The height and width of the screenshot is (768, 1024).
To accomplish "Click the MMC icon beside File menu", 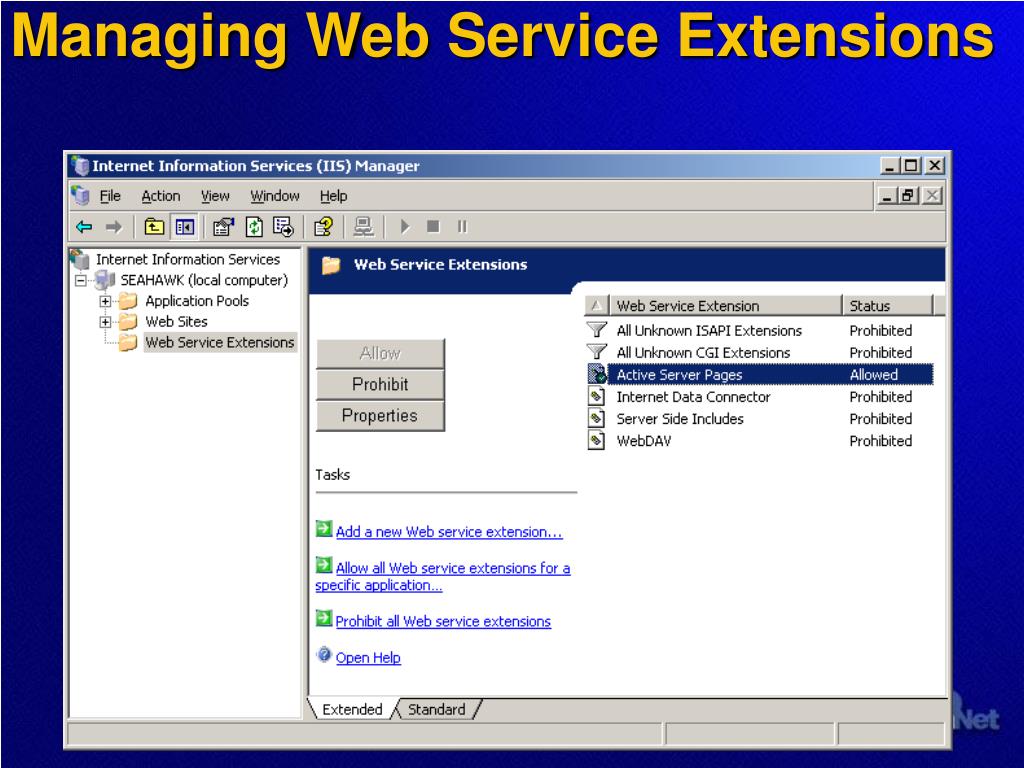I will (x=80, y=195).
